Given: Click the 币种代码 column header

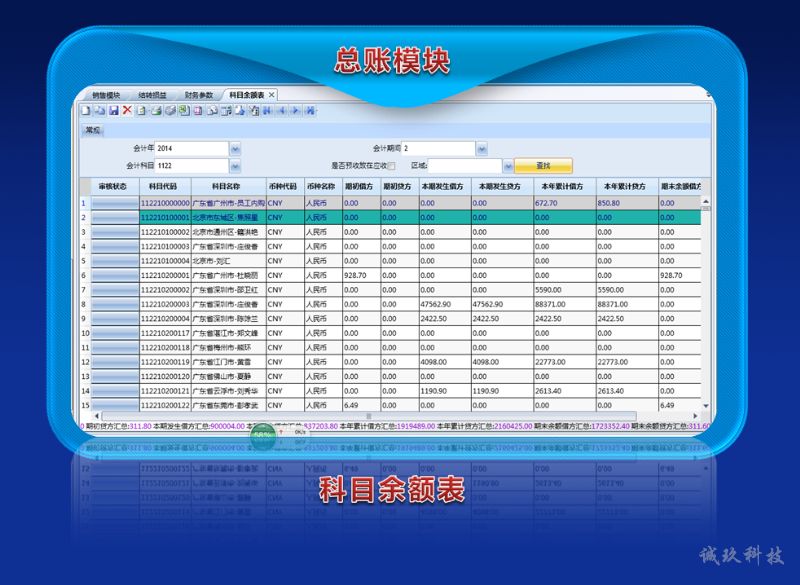Looking at the screenshot, I should (285, 187).
